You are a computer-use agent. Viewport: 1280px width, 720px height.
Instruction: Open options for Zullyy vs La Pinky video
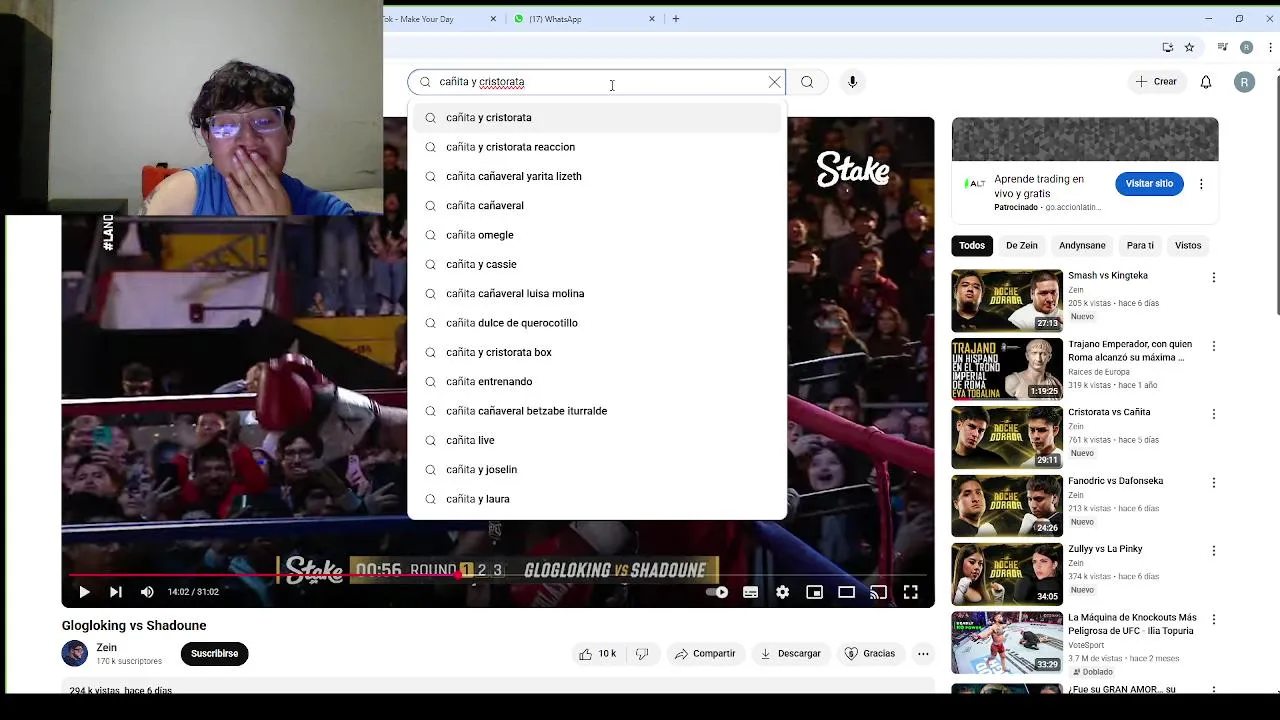pos(1213,551)
